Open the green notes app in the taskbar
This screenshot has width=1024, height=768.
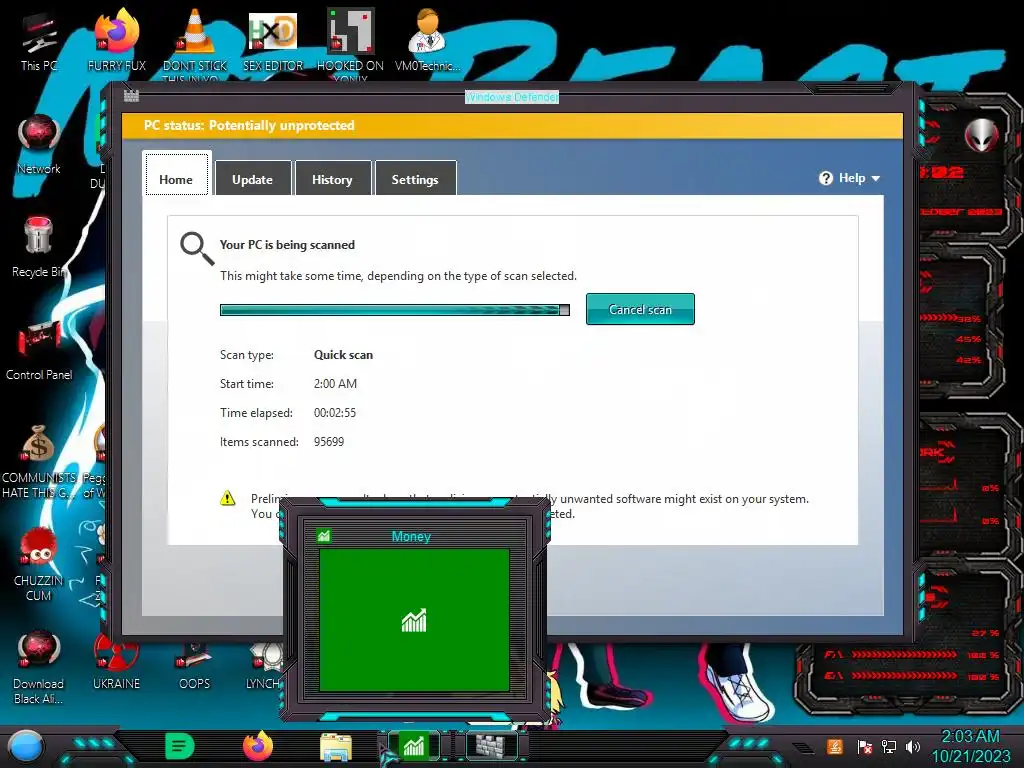(180, 746)
